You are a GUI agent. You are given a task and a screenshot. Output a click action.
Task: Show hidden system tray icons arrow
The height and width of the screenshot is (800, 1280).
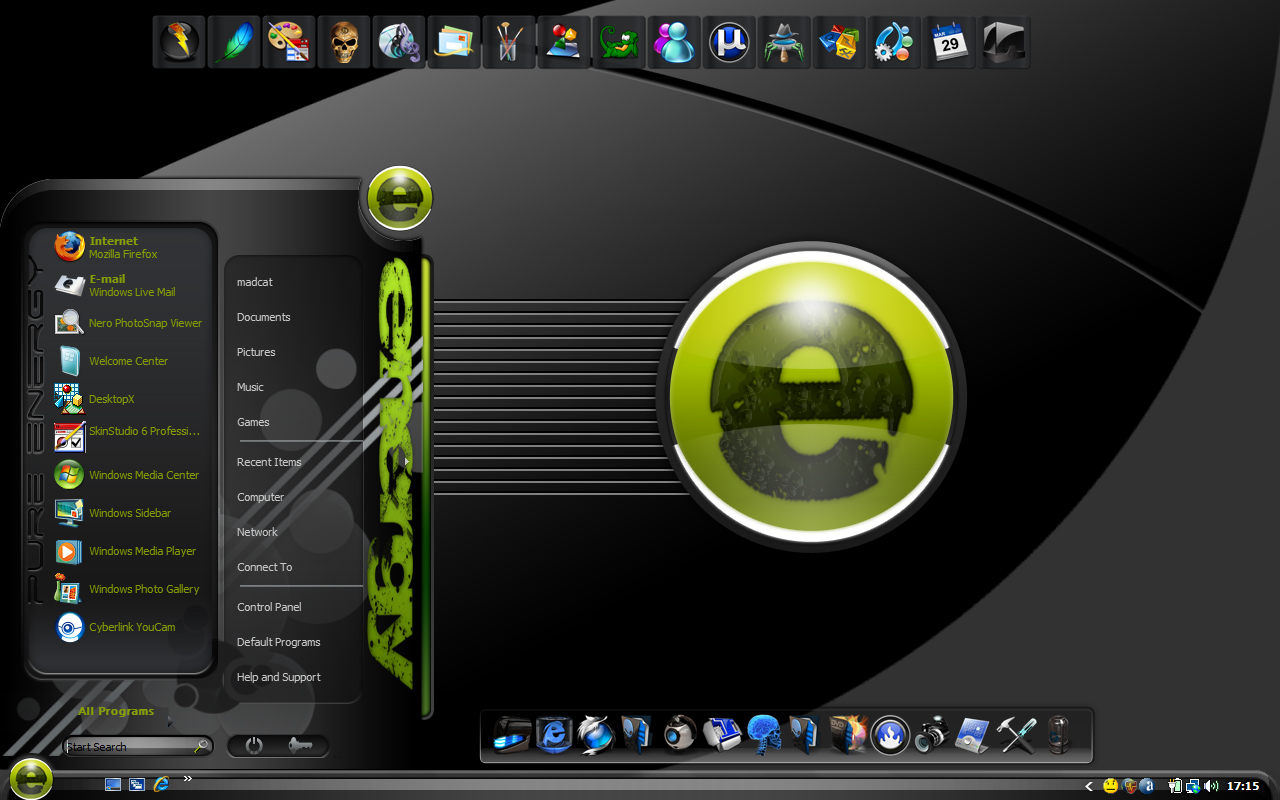click(x=1089, y=786)
